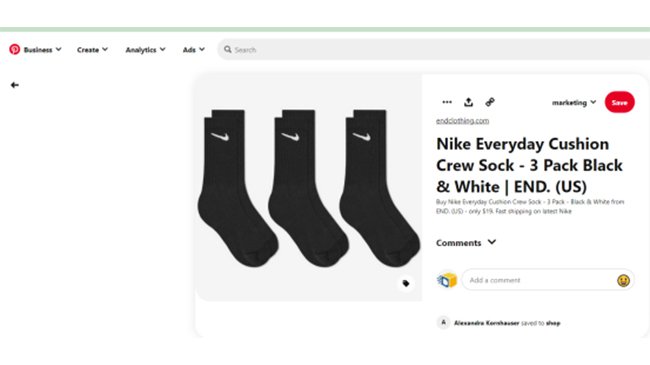This screenshot has width=650, height=365.
Task: Click the share upload icon
Action: pyautogui.click(x=468, y=102)
